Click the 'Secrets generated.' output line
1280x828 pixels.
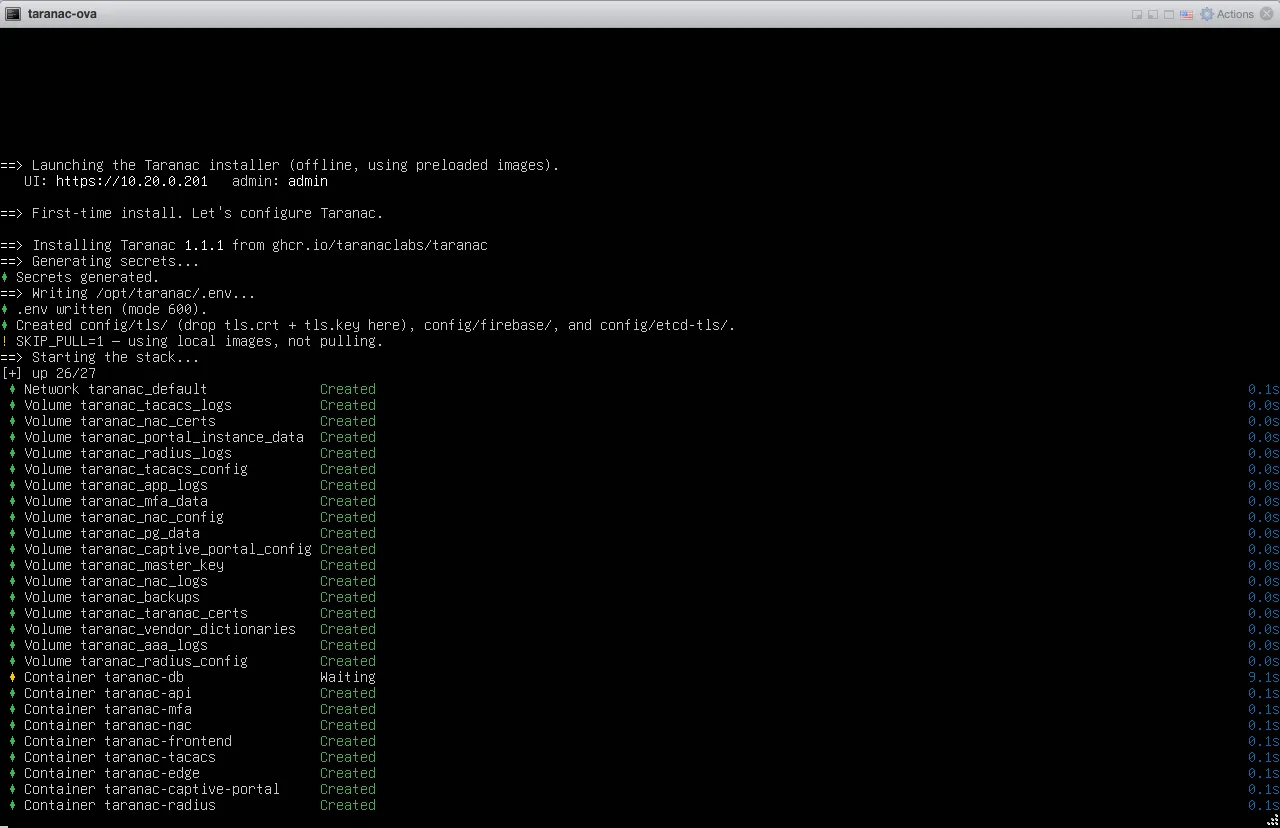[80, 277]
